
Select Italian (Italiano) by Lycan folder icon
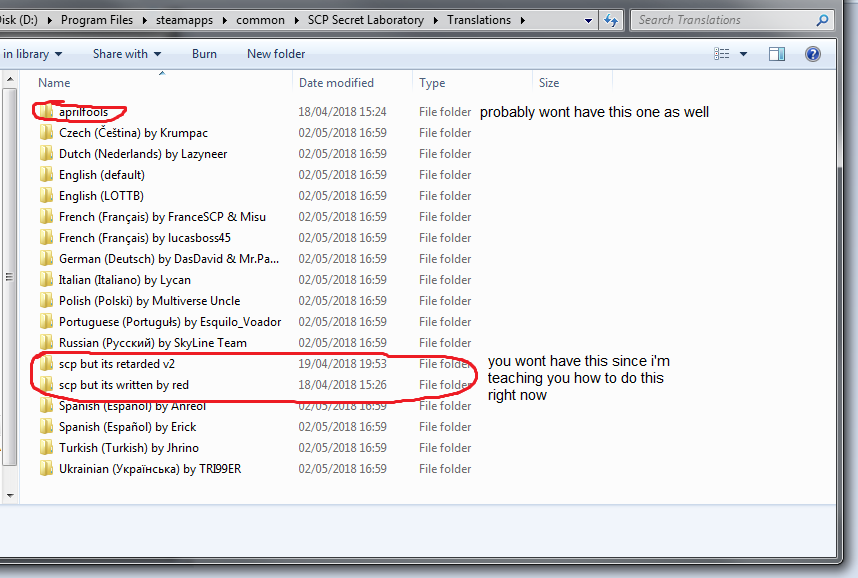pos(46,279)
